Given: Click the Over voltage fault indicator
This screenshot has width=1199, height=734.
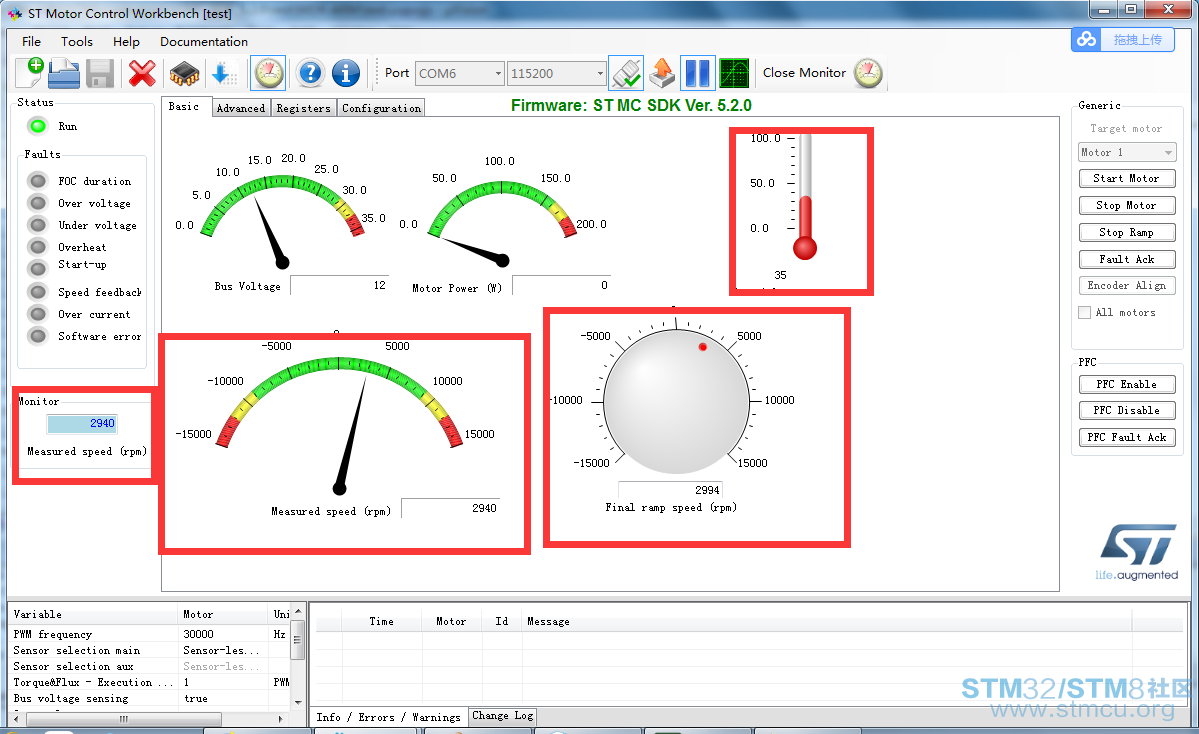Looking at the screenshot, I should coord(37,203).
